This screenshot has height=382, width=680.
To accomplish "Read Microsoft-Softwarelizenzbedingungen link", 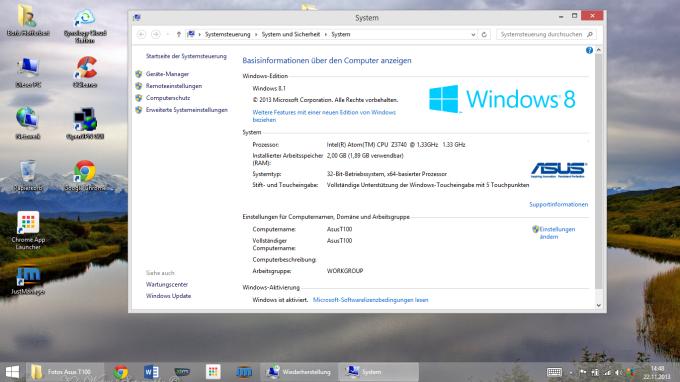I will (x=370, y=300).
